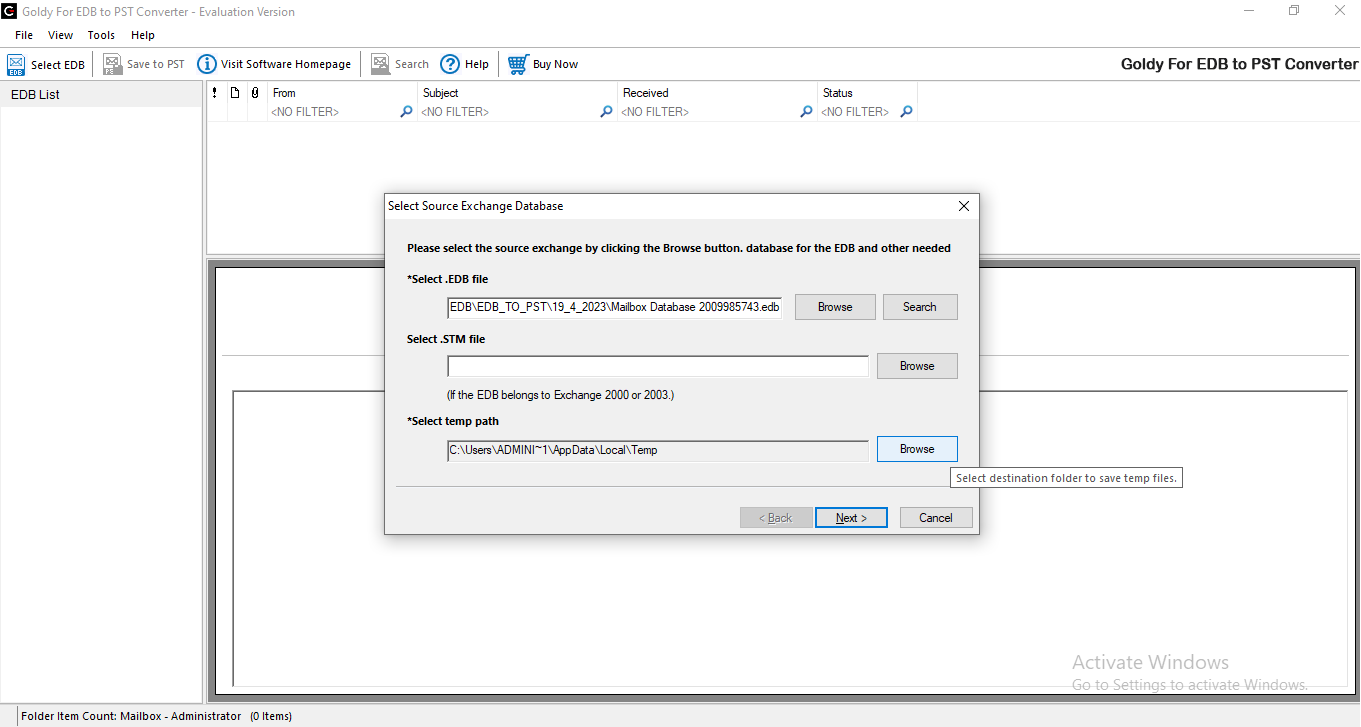
Task: Open the File menu
Action: coord(24,35)
